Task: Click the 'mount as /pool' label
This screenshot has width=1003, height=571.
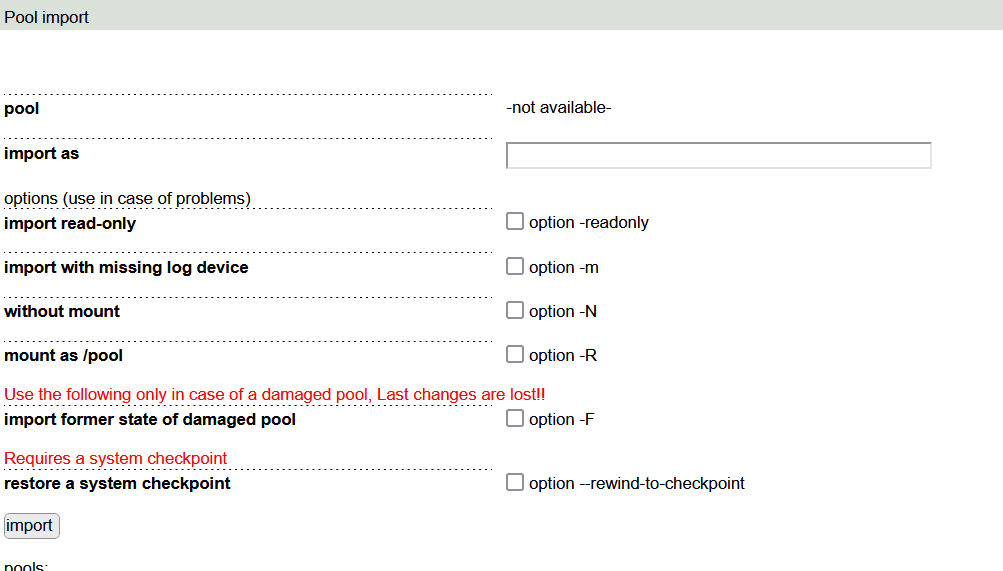Action: [64, 355]
